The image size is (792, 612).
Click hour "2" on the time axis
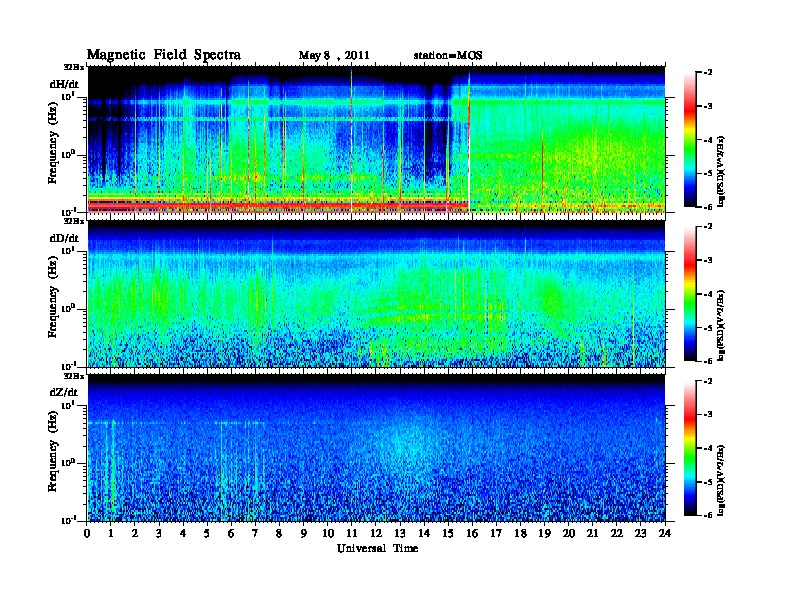(135, 534)
